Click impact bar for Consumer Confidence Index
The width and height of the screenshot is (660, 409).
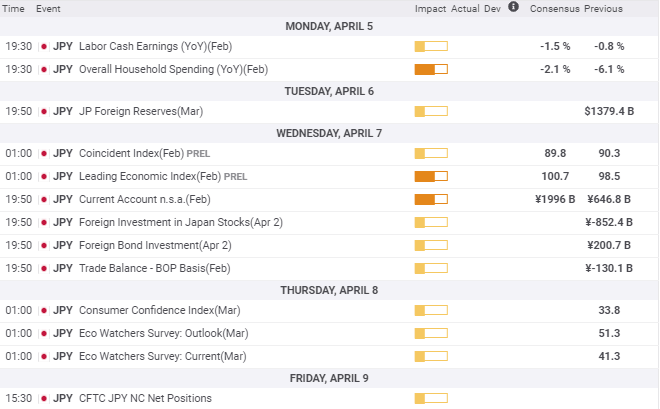click(x=430, y=310)
